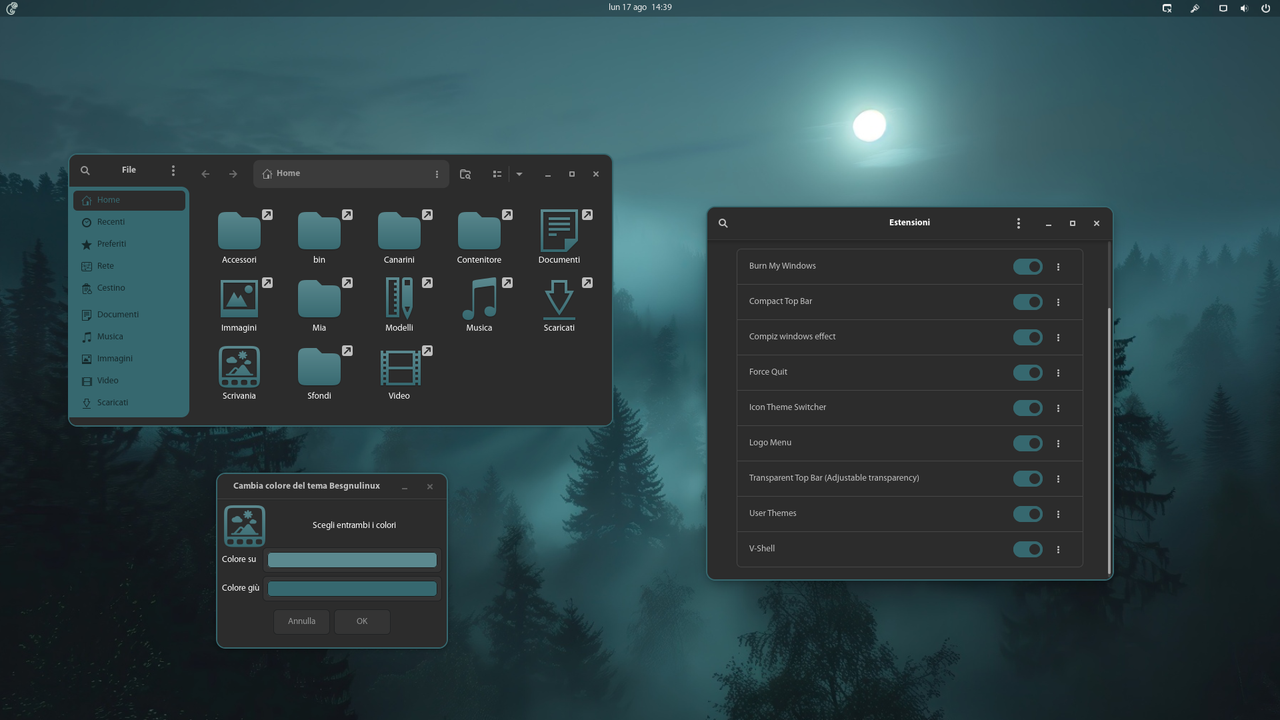1280x720 pixels.
Task: Open the Video folder in the icon grid
Action: (x=399, y=367)
